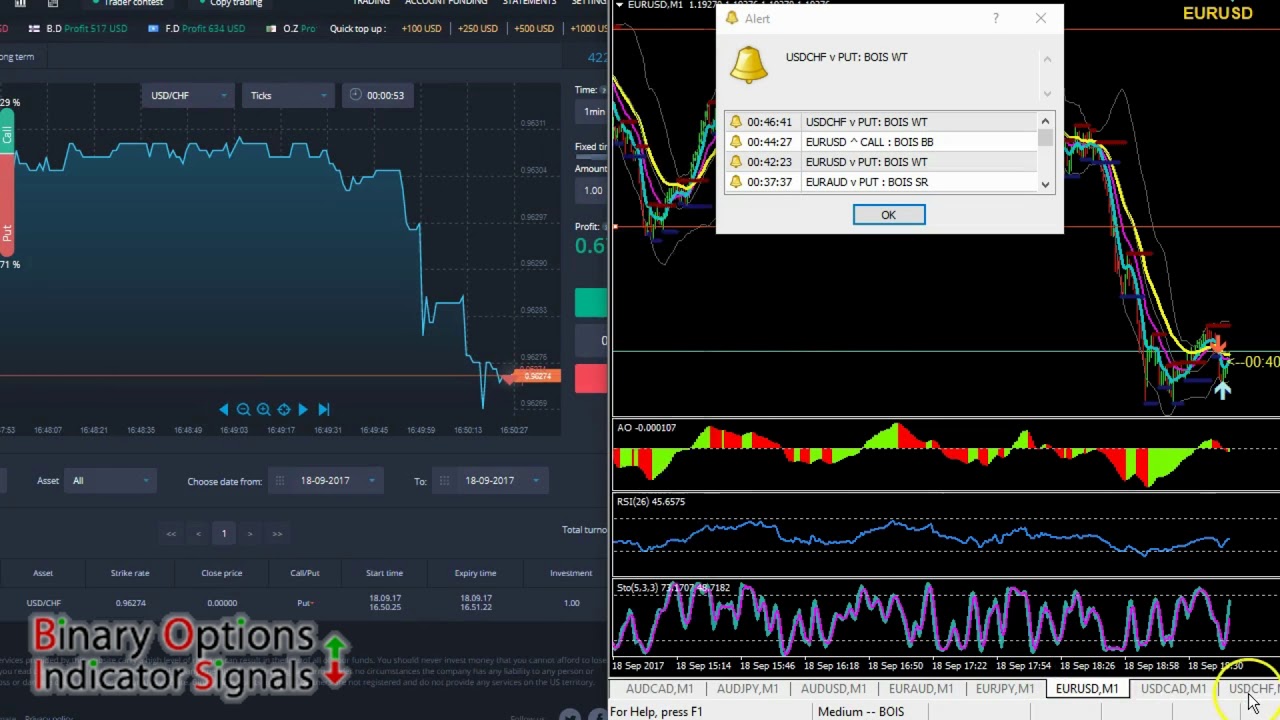Click the red Put trade button
Screen dimensions: 1280x720
click(x=591, y=379)
